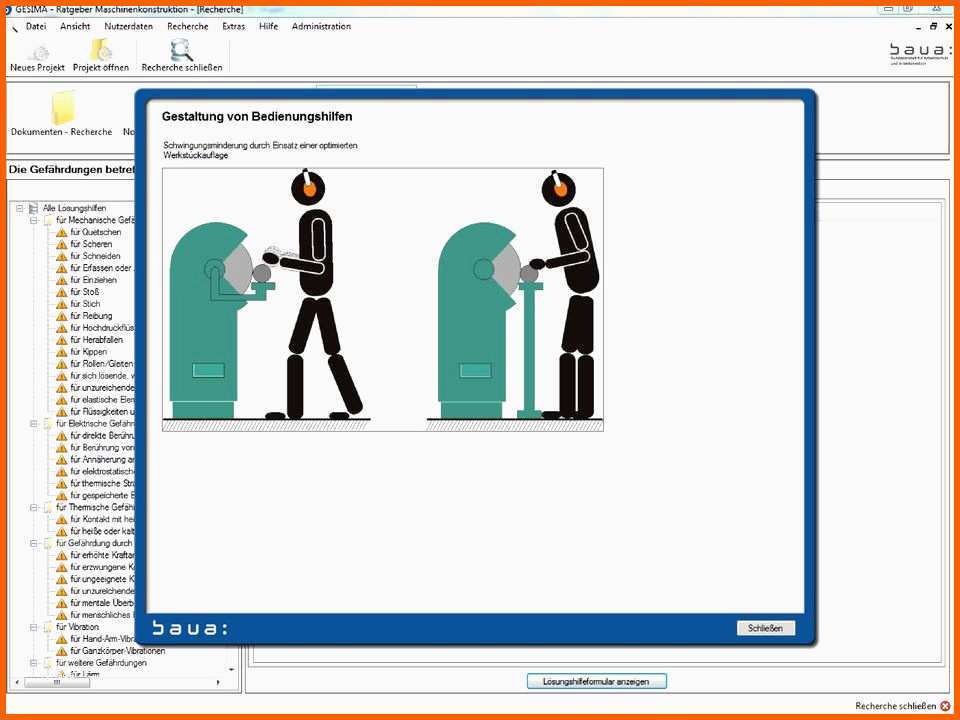Click the warning icon beside für Stoß
This screenshot has height=720, width=960.
tap(62, 293)
